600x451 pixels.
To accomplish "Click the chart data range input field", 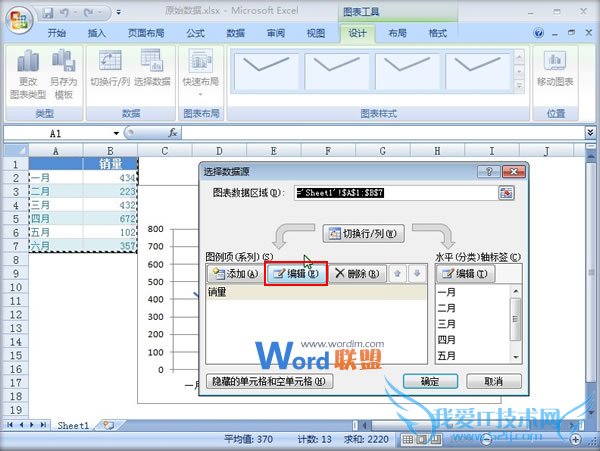I will pos(395,193).
